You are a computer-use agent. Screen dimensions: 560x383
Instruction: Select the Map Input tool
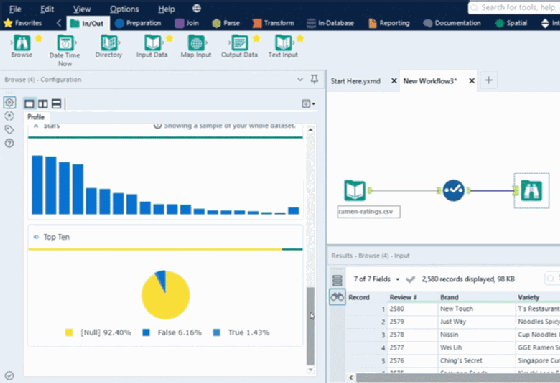pos(196,46)
